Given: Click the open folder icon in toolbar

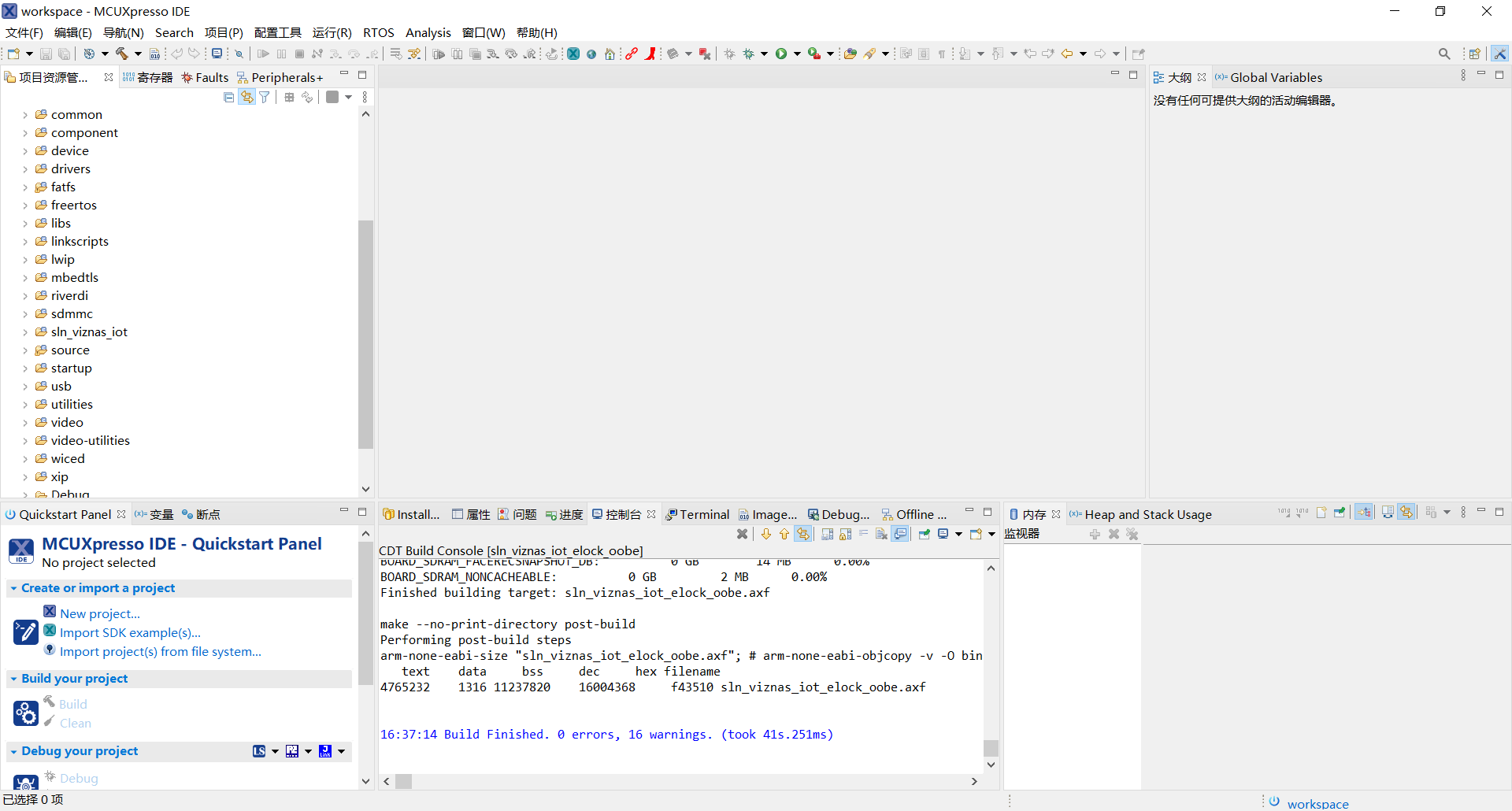Looking at the screenshot, I should (850, 54).
